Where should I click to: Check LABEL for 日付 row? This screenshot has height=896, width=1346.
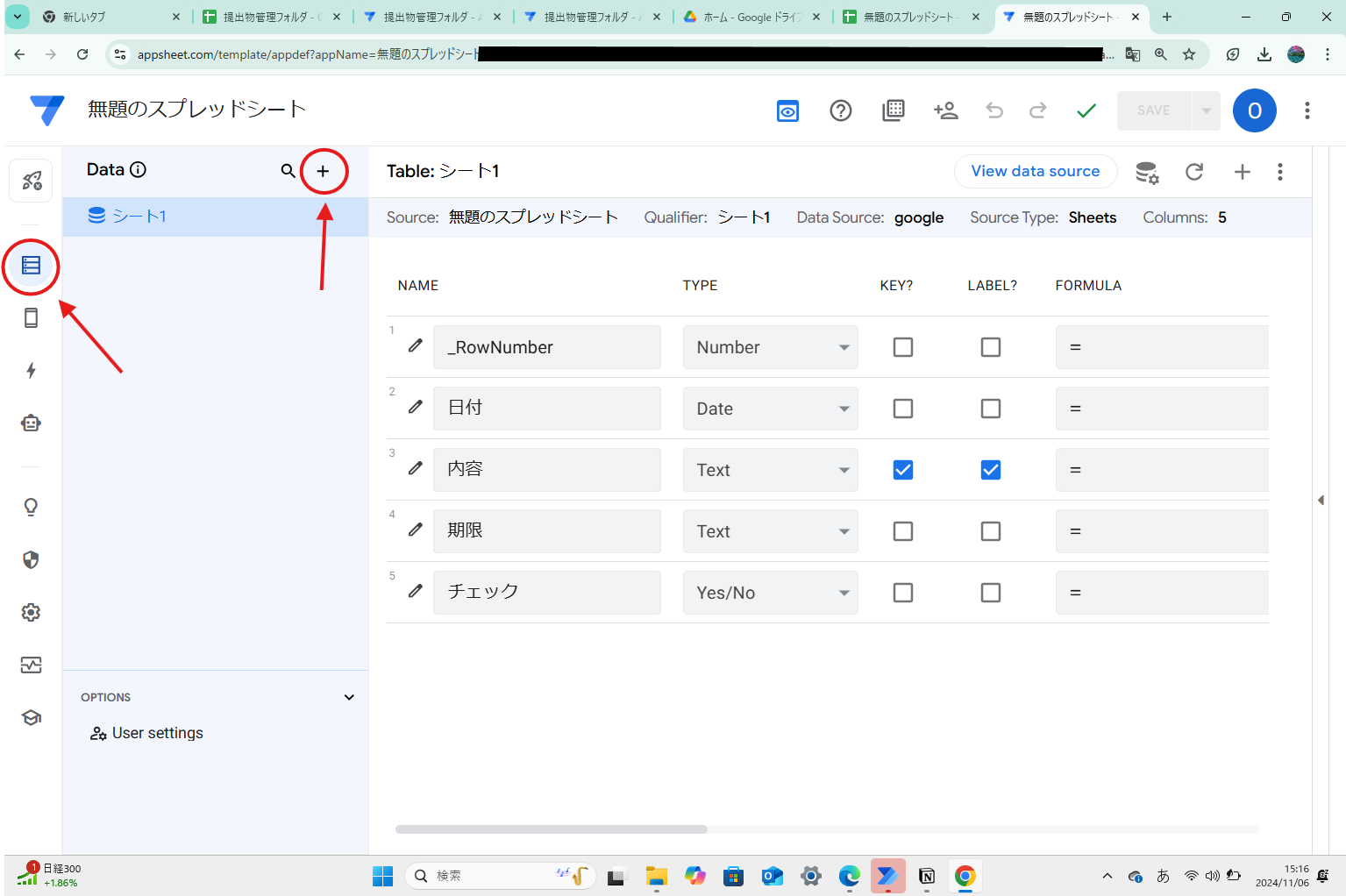pos(991,409)
